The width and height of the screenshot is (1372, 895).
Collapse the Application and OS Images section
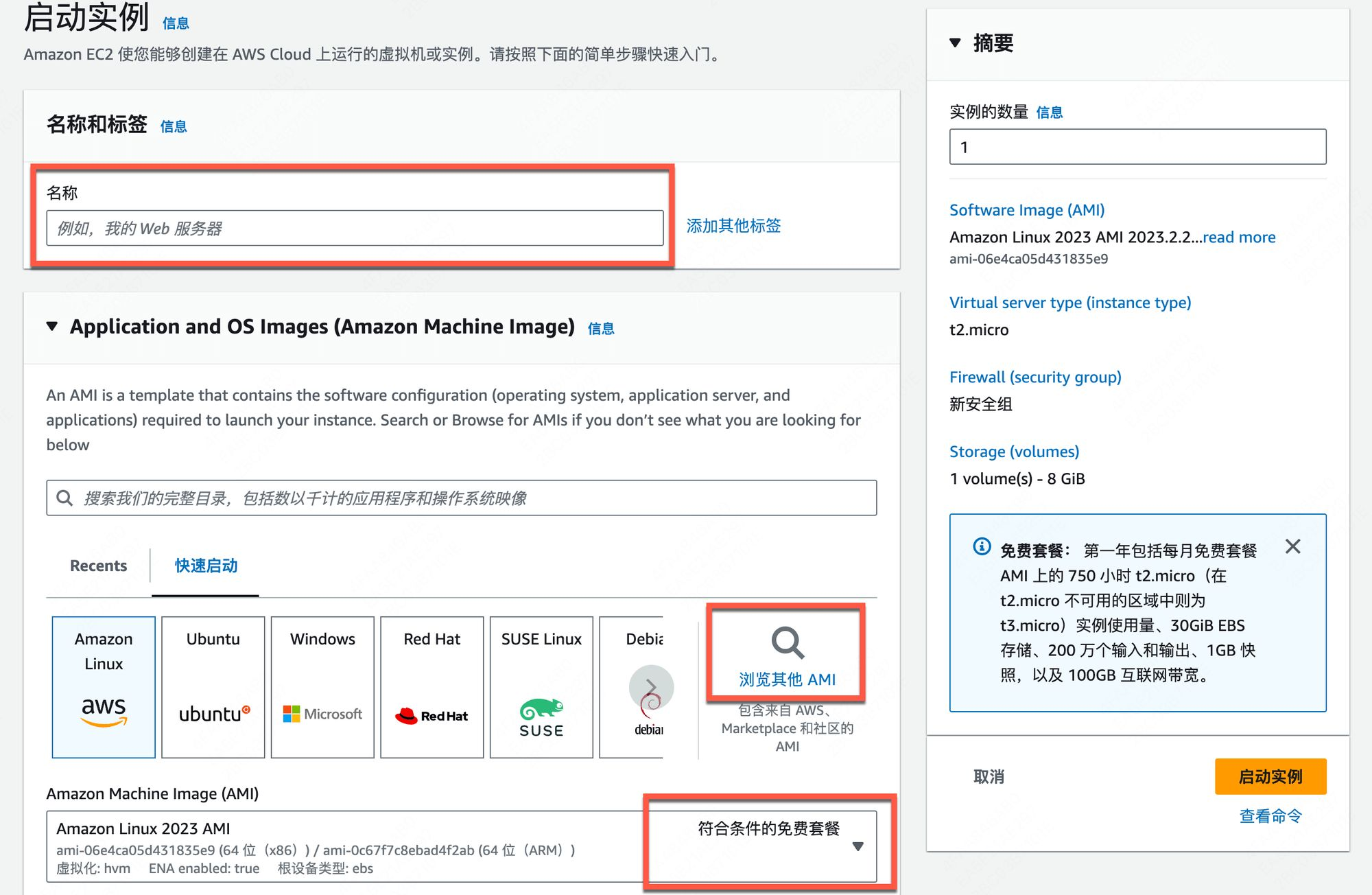tap(52, 327)
